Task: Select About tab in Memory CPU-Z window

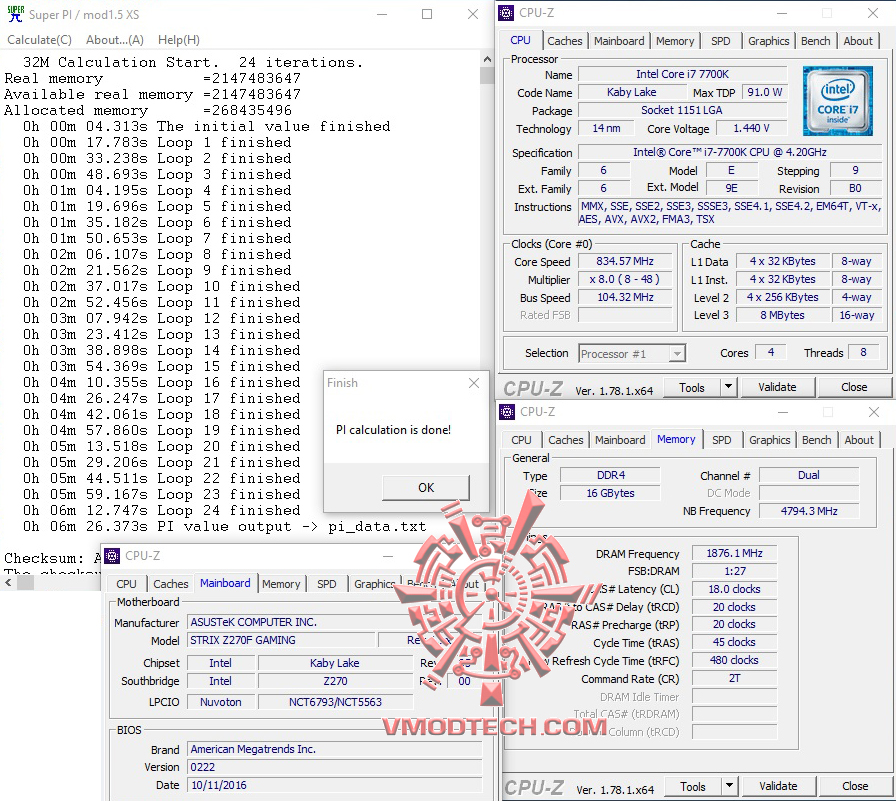Action: coord(859,440)
